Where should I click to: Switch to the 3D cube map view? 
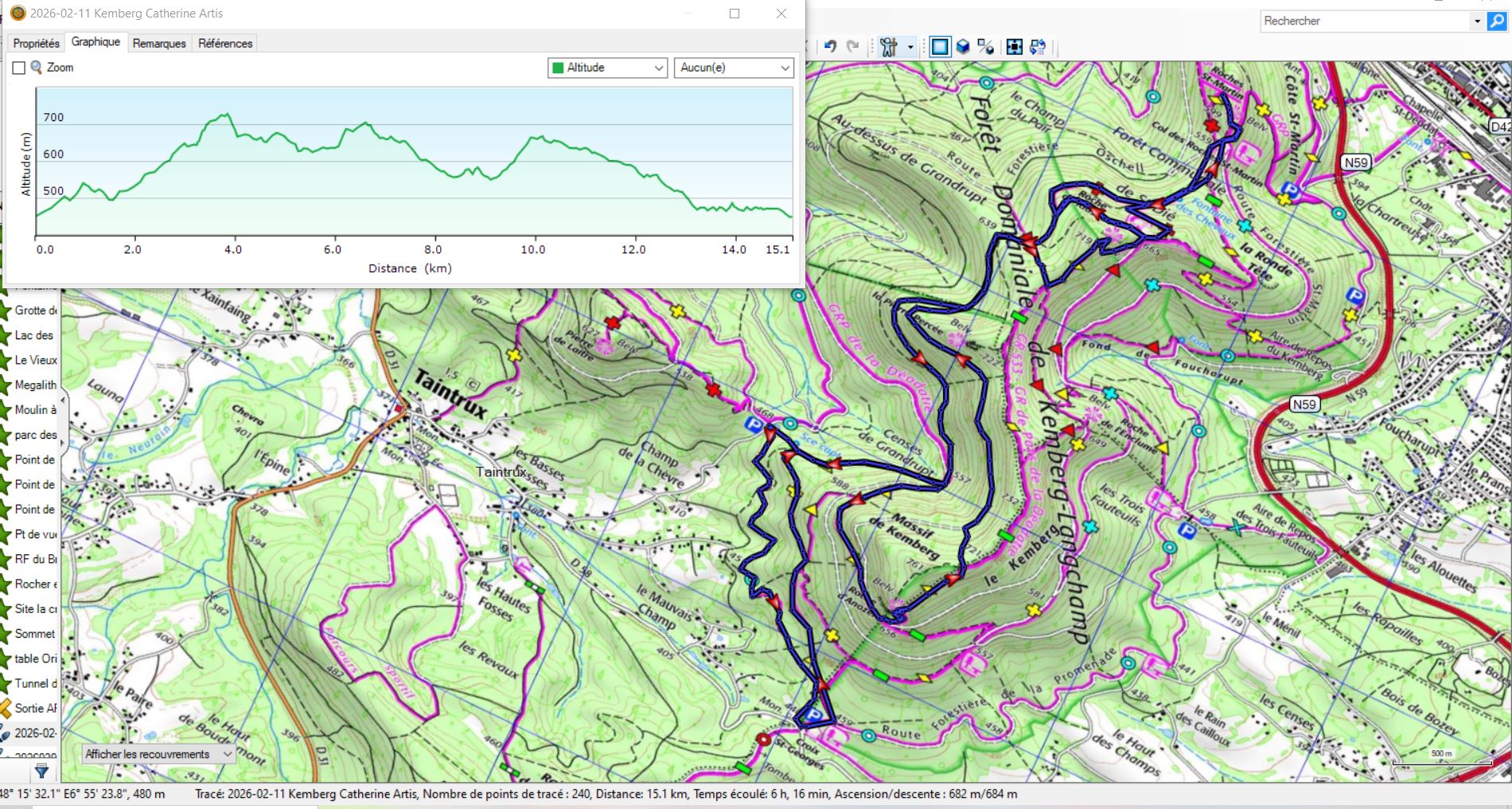click(x=963, y=47)
